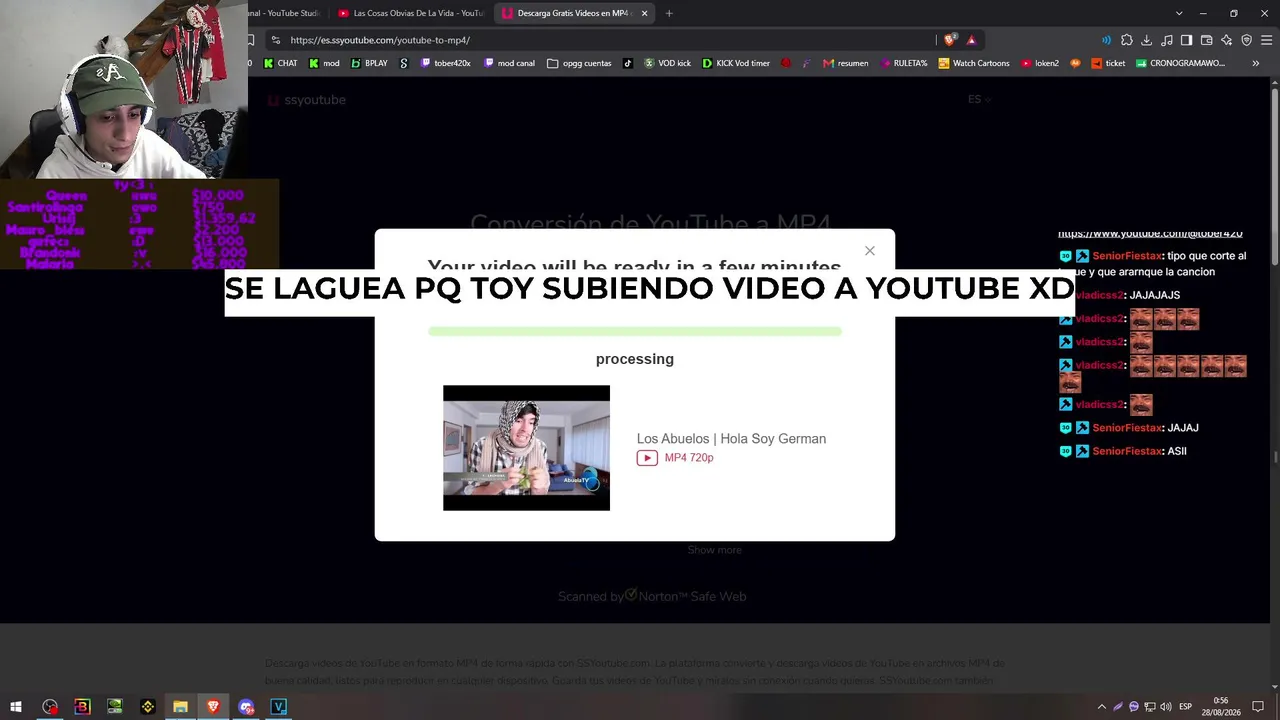Open the clock showing 0:56
1280x720 pixels.
coord(1220,707)
